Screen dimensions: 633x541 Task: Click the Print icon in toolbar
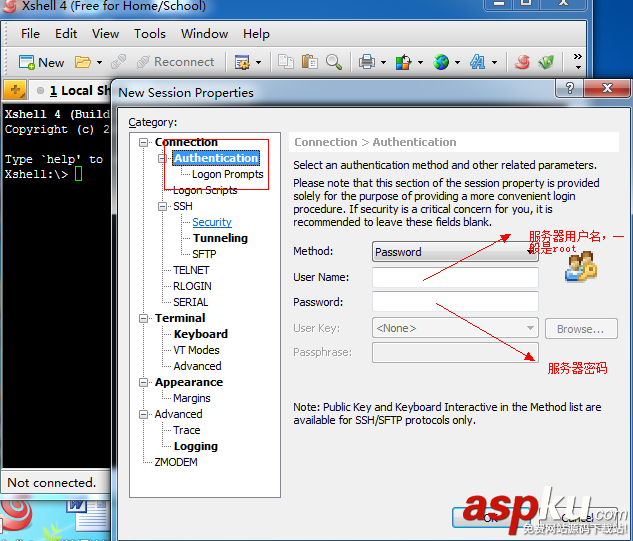tap(367, 62)
